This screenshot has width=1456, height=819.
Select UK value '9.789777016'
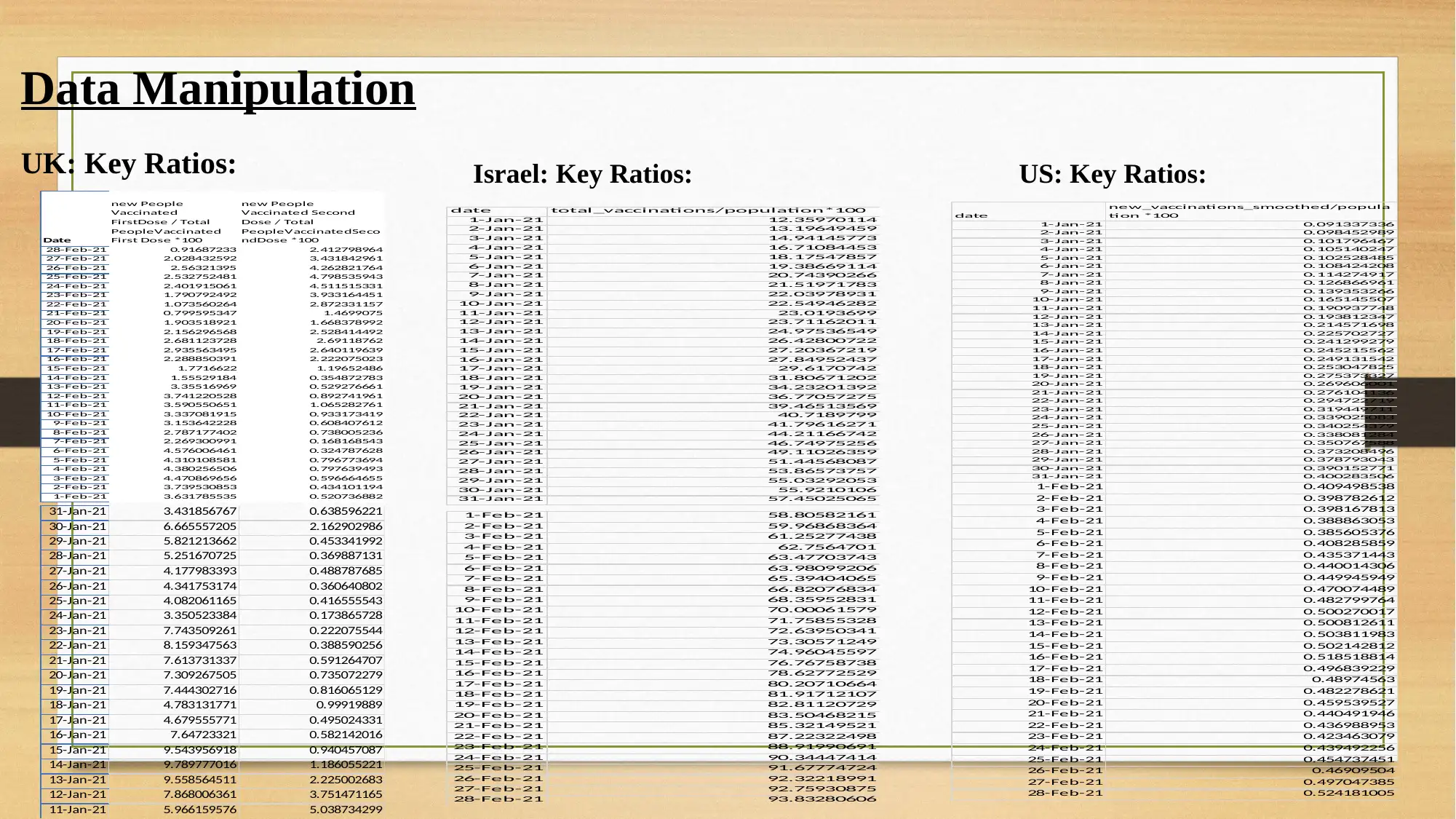200,764
